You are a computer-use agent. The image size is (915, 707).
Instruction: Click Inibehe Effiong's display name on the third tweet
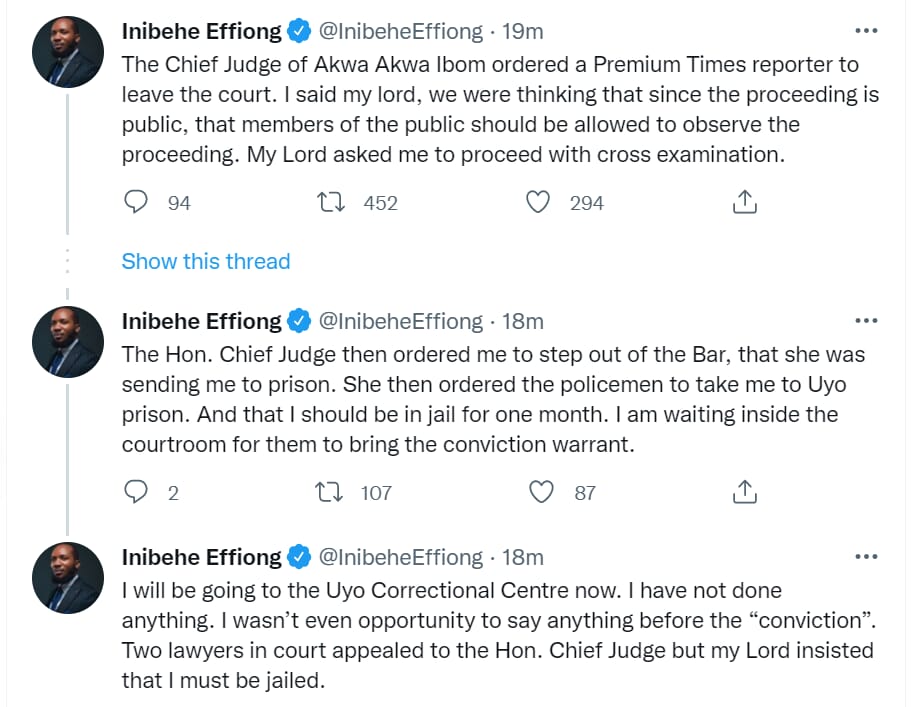point(200,557)
